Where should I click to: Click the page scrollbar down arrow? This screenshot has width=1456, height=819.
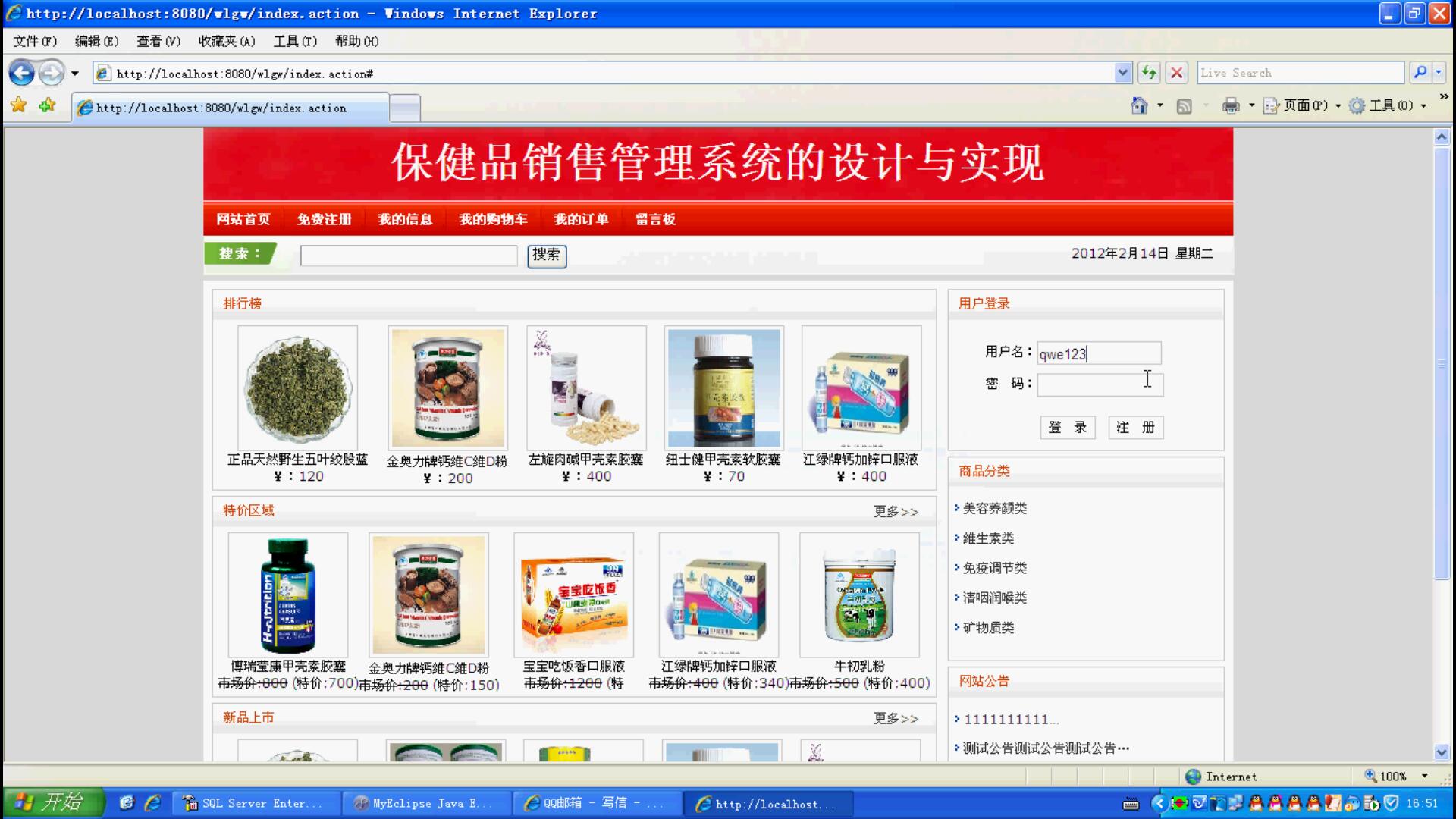coord(1442,752)
